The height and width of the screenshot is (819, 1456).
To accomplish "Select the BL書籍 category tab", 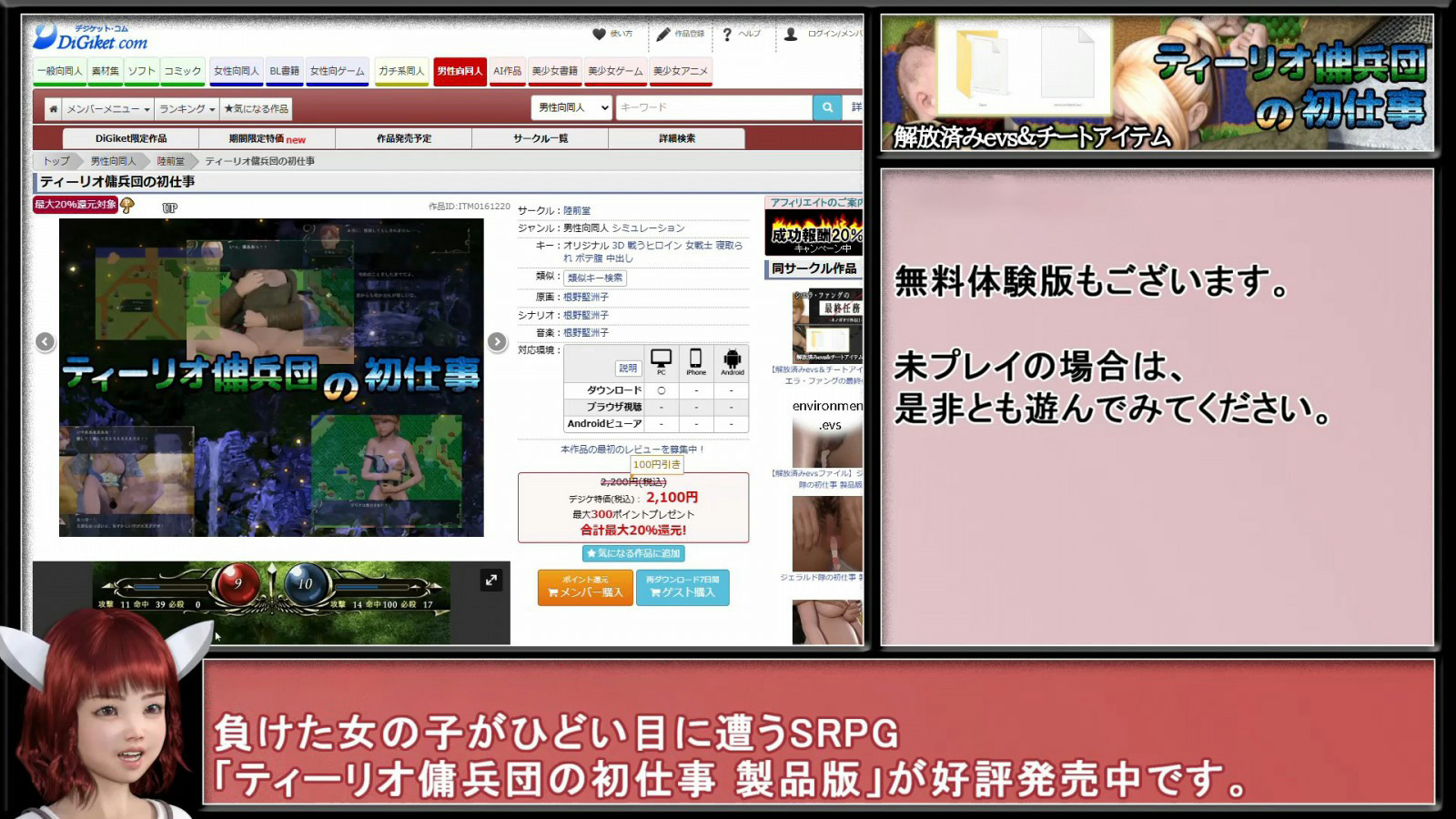I will 284,71.
